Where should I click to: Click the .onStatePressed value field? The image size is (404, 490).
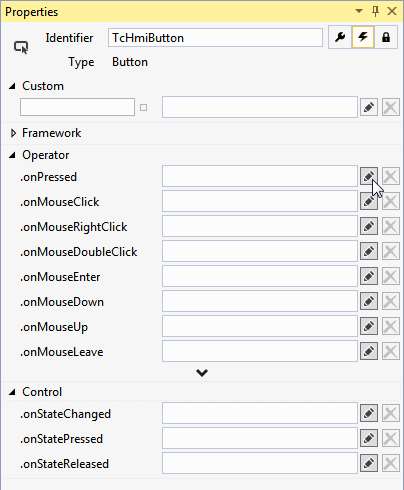coord(260,438)
